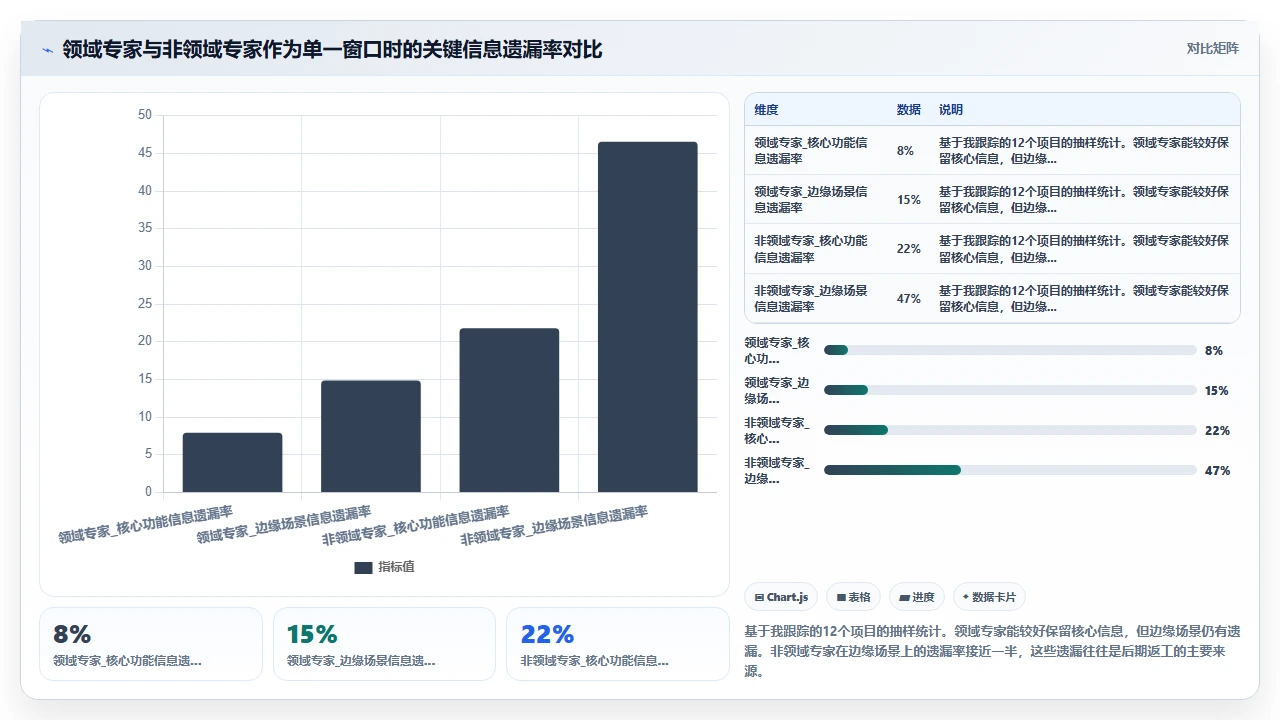Click the 数据卡片 tag sparkle icon
The height and width of the screenshot is (720, 1280).
point(965,597)
